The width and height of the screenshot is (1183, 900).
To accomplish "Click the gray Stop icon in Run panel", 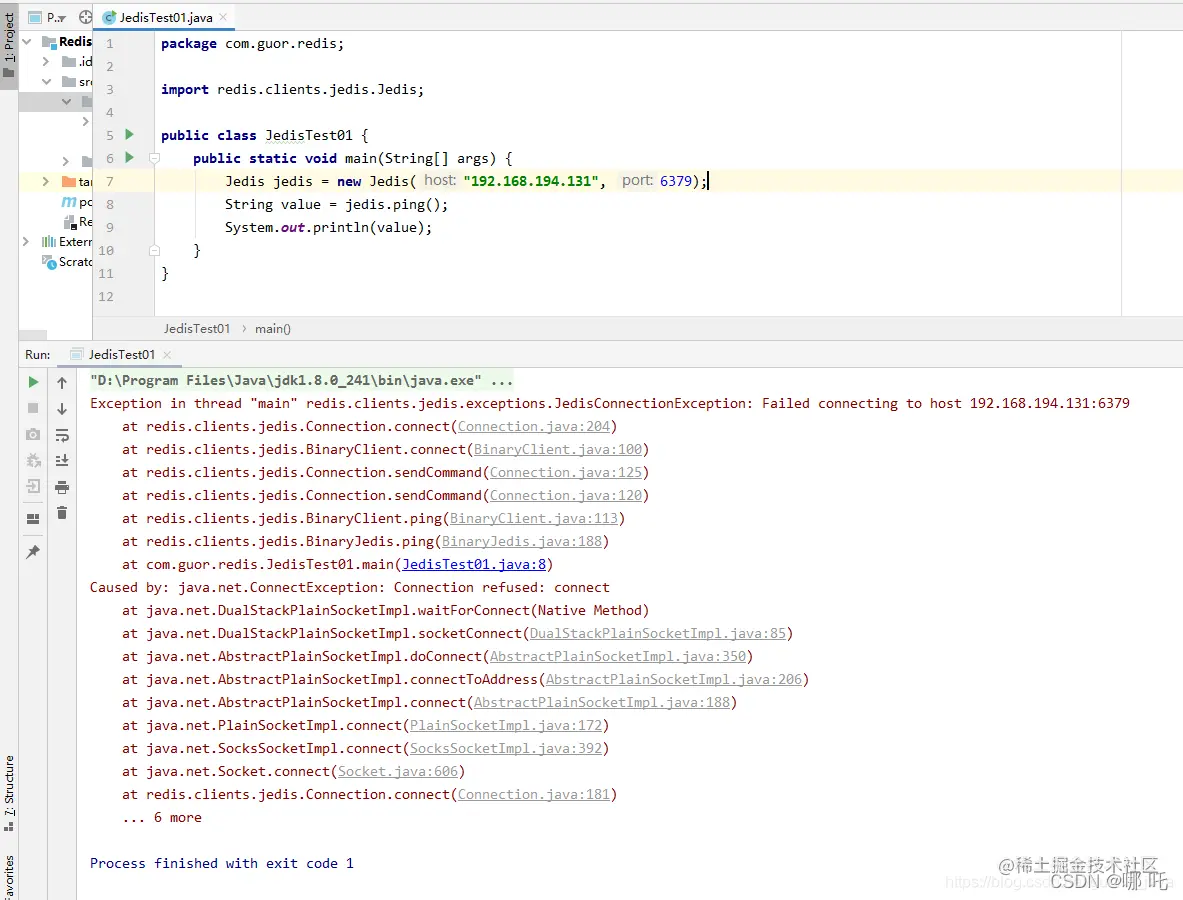I will coord(33,408).
